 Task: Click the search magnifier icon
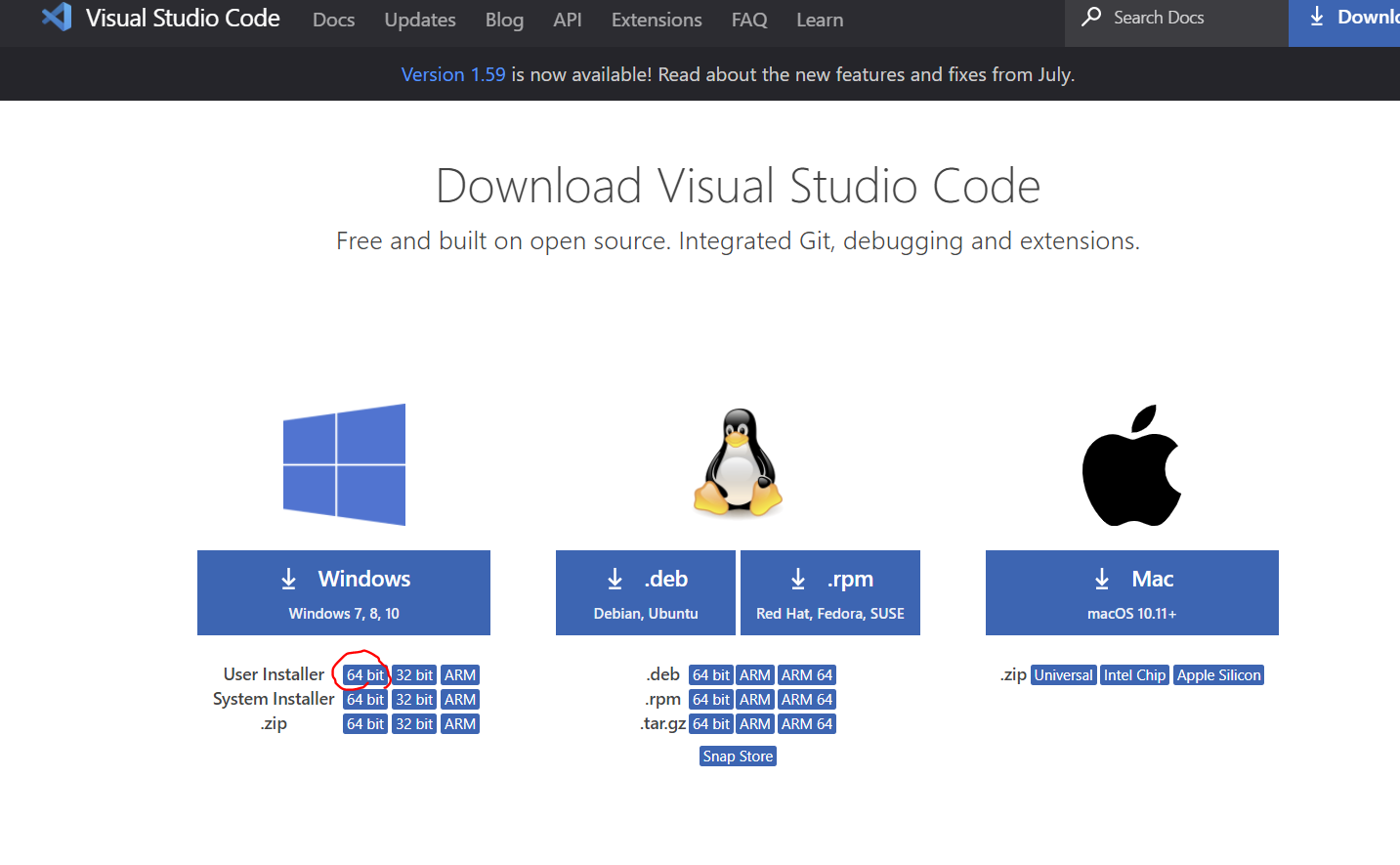tap(1091, 17)
